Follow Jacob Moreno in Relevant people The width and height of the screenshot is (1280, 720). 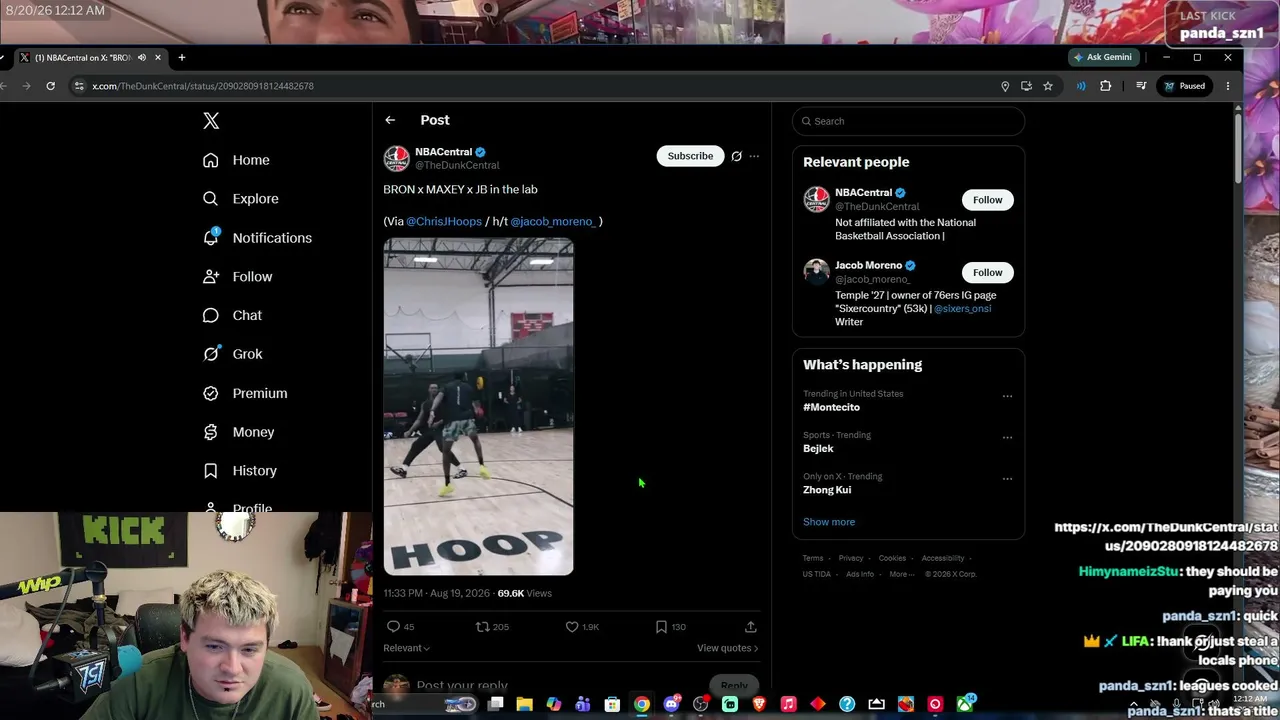point(987,272)
